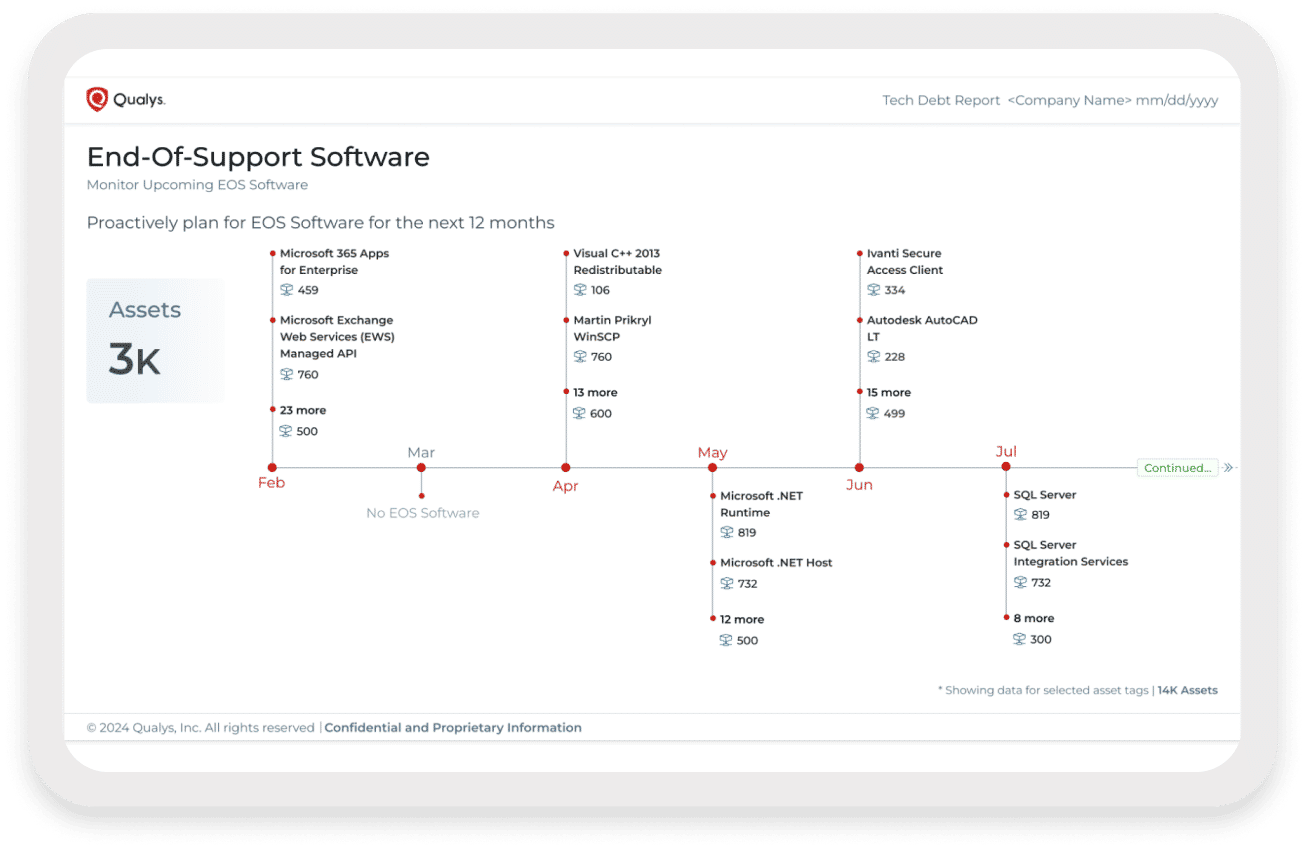Click End-Of-Support Software heading

coord(258,157)
